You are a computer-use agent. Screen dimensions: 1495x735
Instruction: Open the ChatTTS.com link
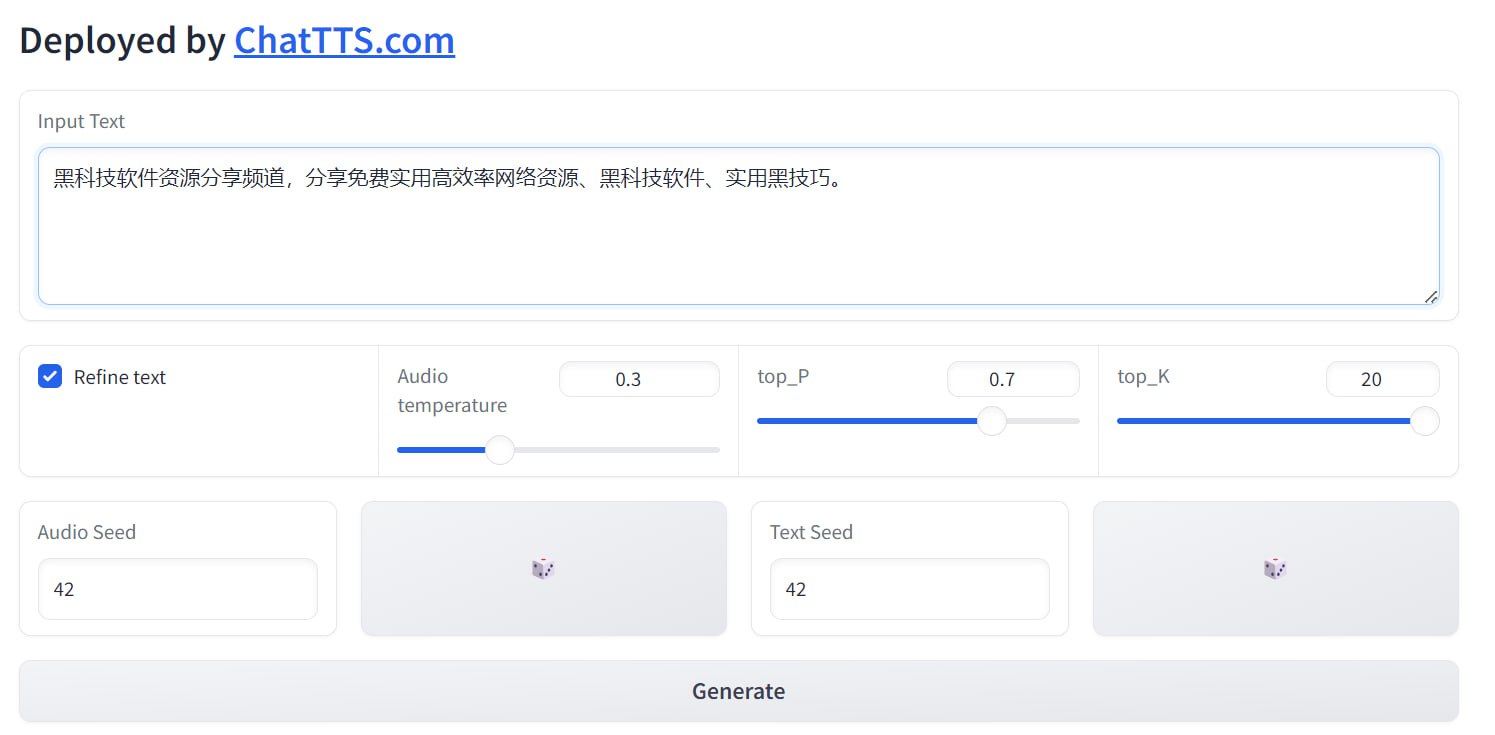(344, 40)
